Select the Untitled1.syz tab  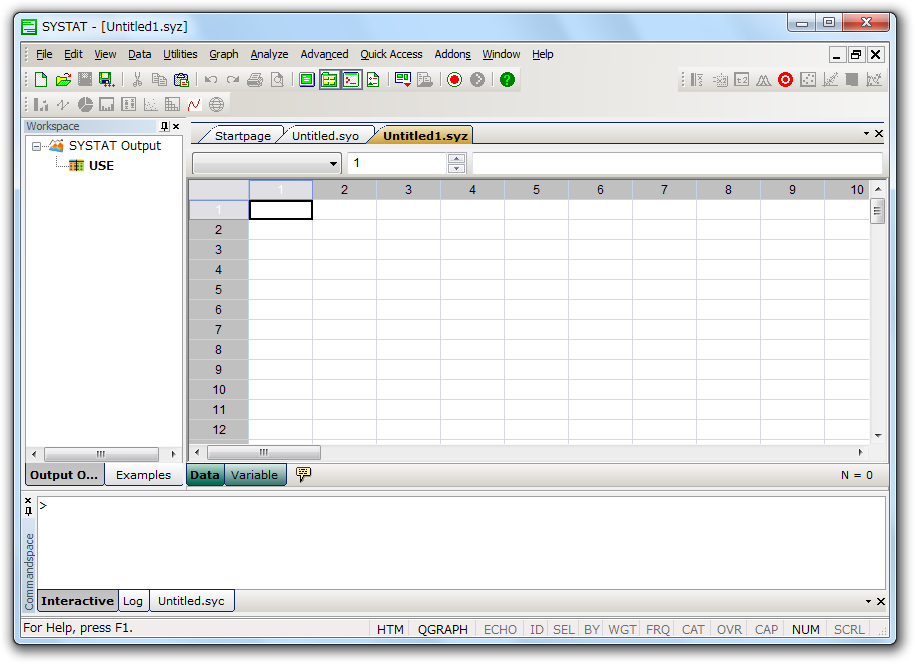click(x=425, y=136)
